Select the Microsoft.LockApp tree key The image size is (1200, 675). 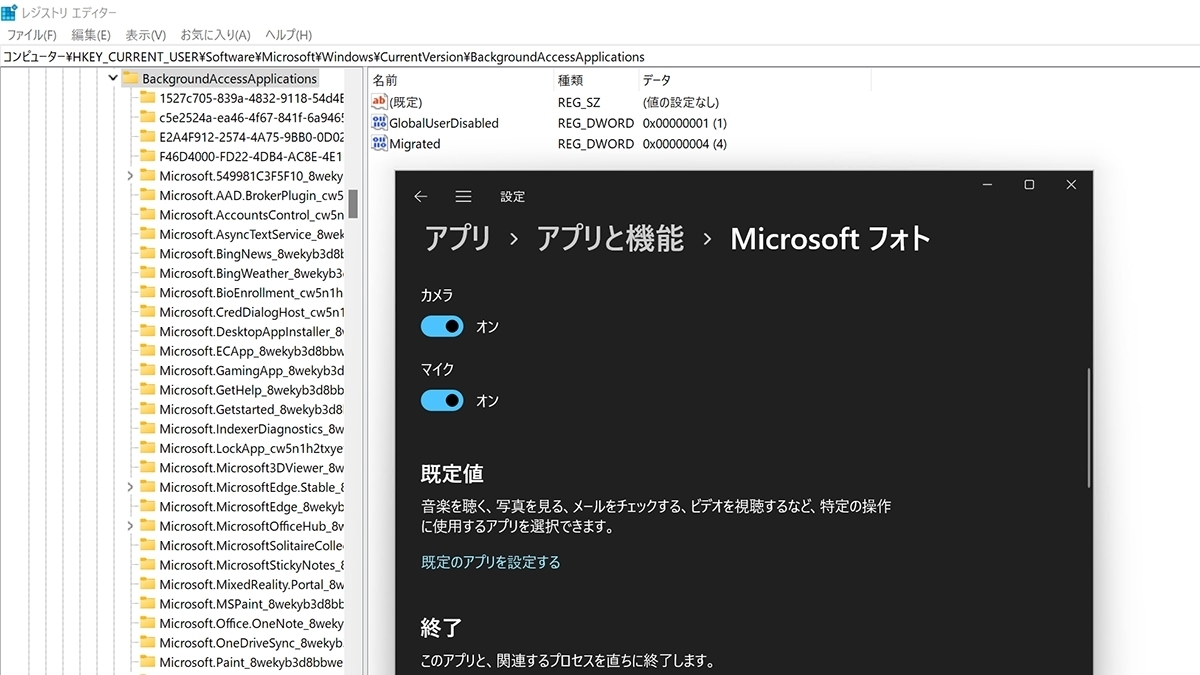tap(251, 448)
